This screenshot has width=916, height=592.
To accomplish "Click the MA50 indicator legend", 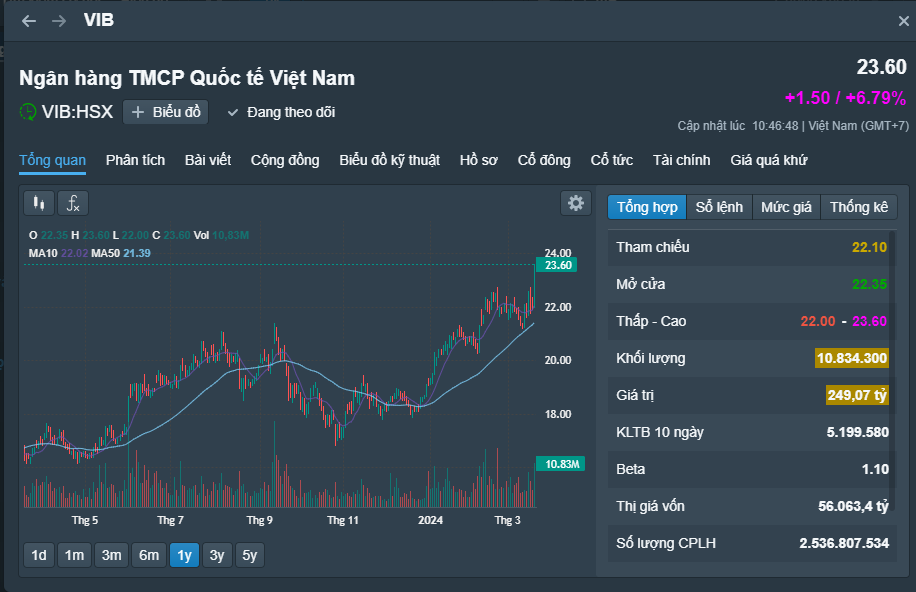I will 121,253.
